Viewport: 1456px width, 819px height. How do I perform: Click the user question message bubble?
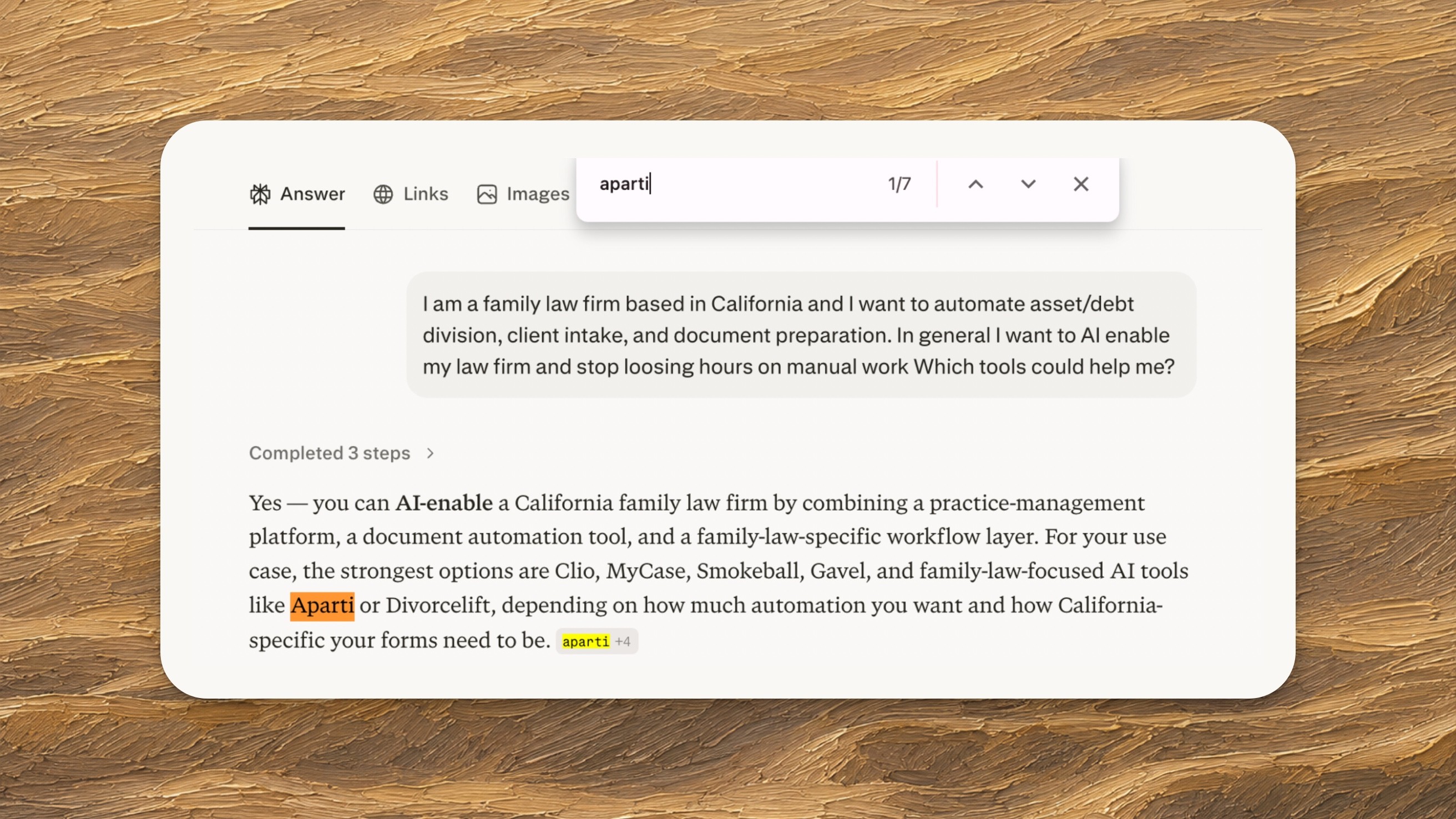click(x=801, y=335)
